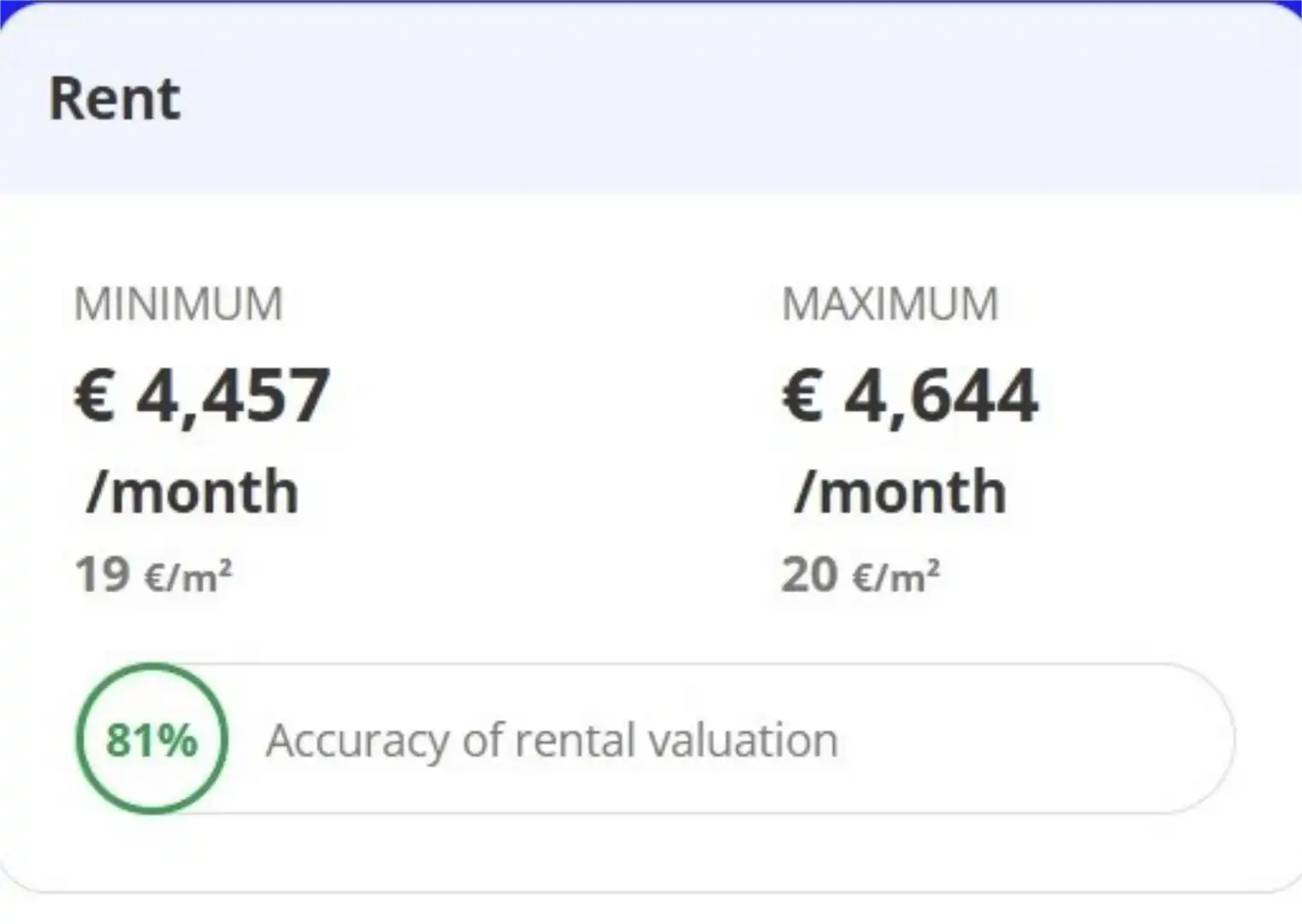Screen dimensions: 1302x924
Task: Click the euro symbol beside 4,644
Action: 802,394
